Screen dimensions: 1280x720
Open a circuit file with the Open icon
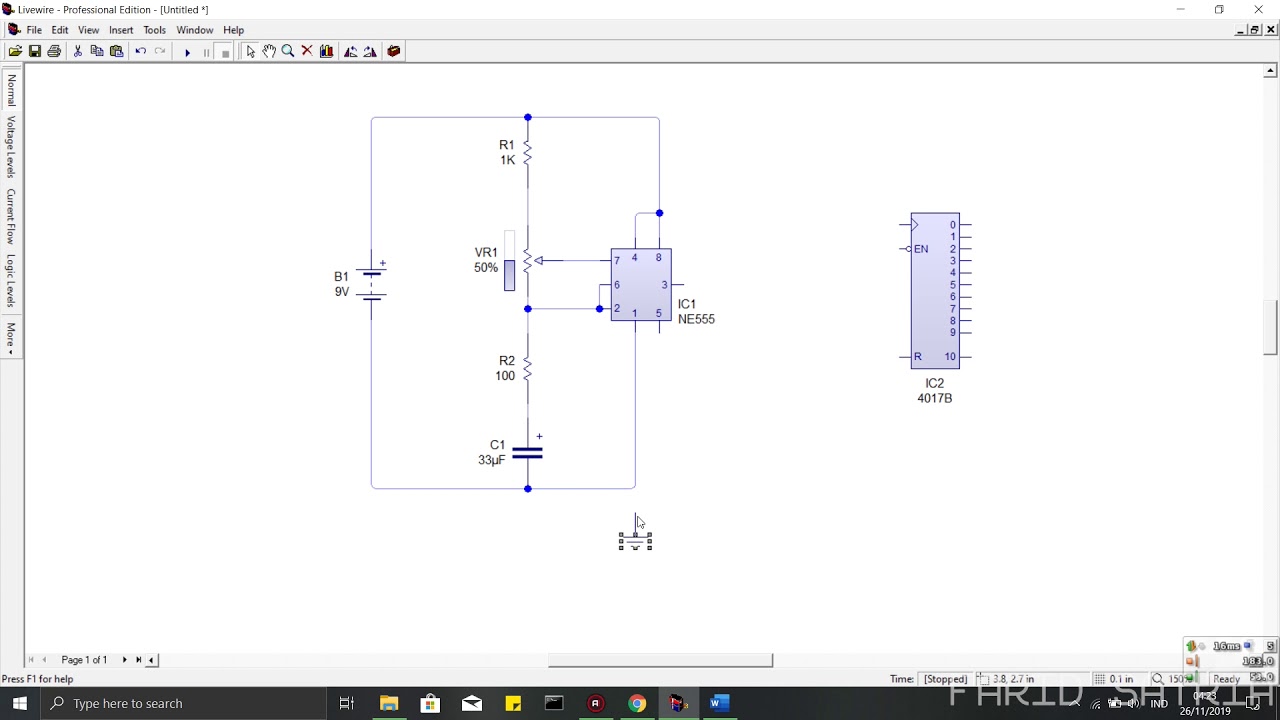[x=15, y=51]
